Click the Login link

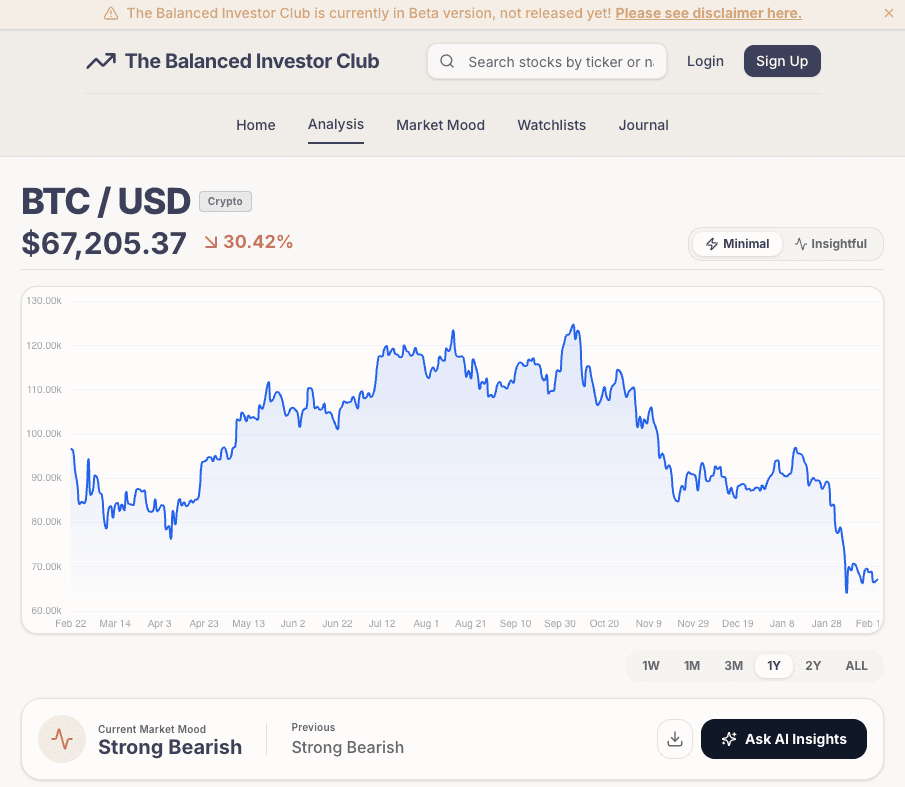tap(705, 61)
